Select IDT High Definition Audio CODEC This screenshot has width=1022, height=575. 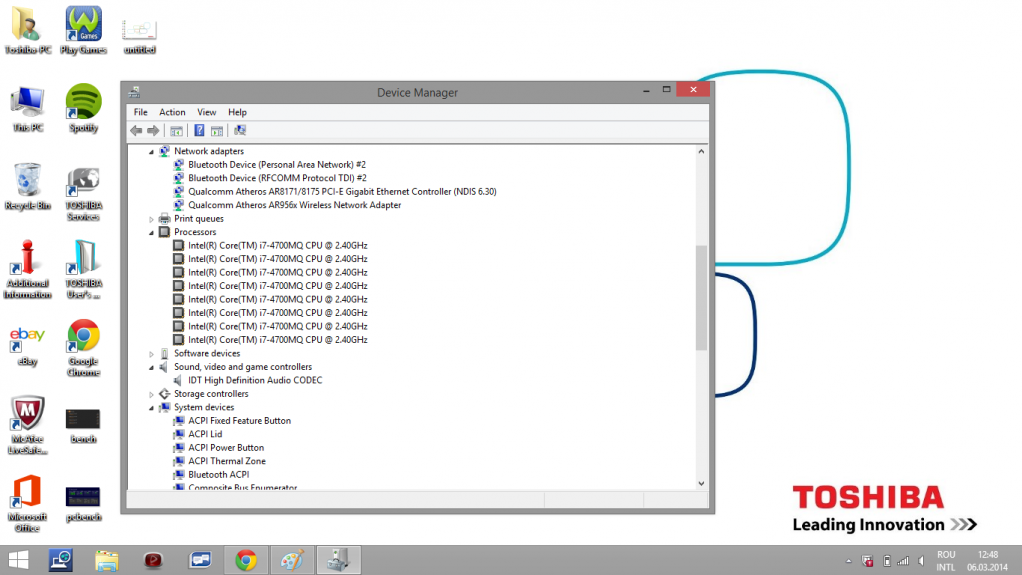click(x=255, y=380)
